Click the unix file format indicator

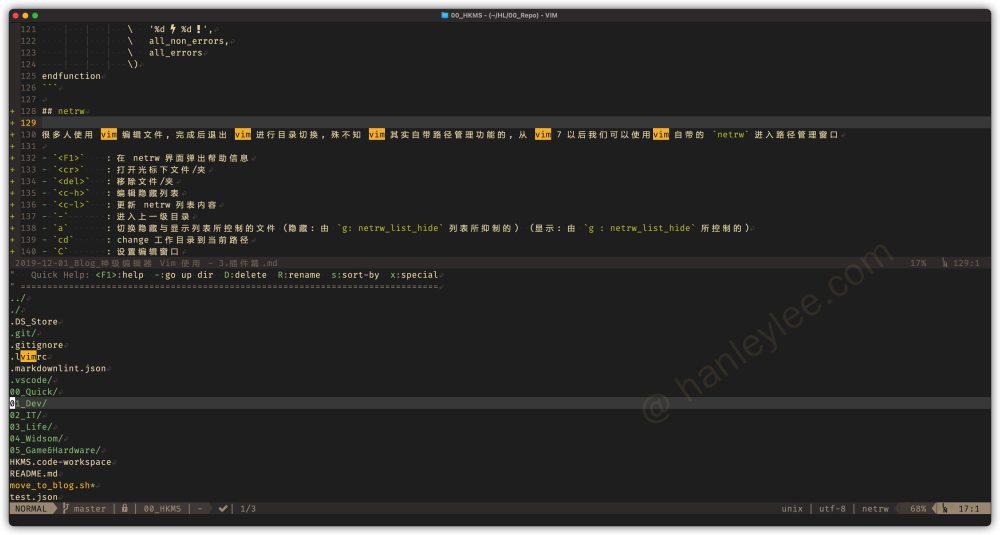(792, 508)
